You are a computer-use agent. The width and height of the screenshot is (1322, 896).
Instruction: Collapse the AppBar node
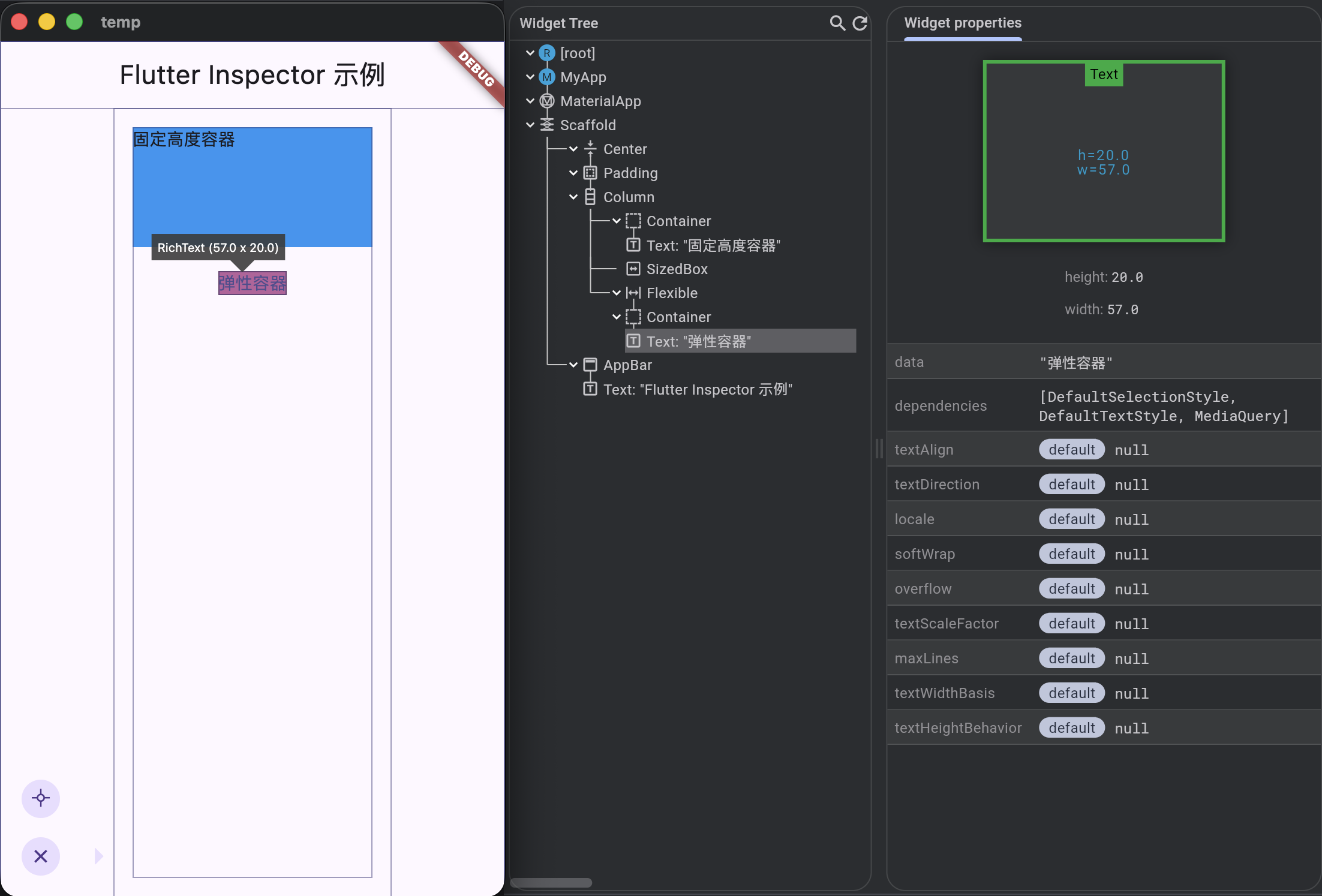573,365
